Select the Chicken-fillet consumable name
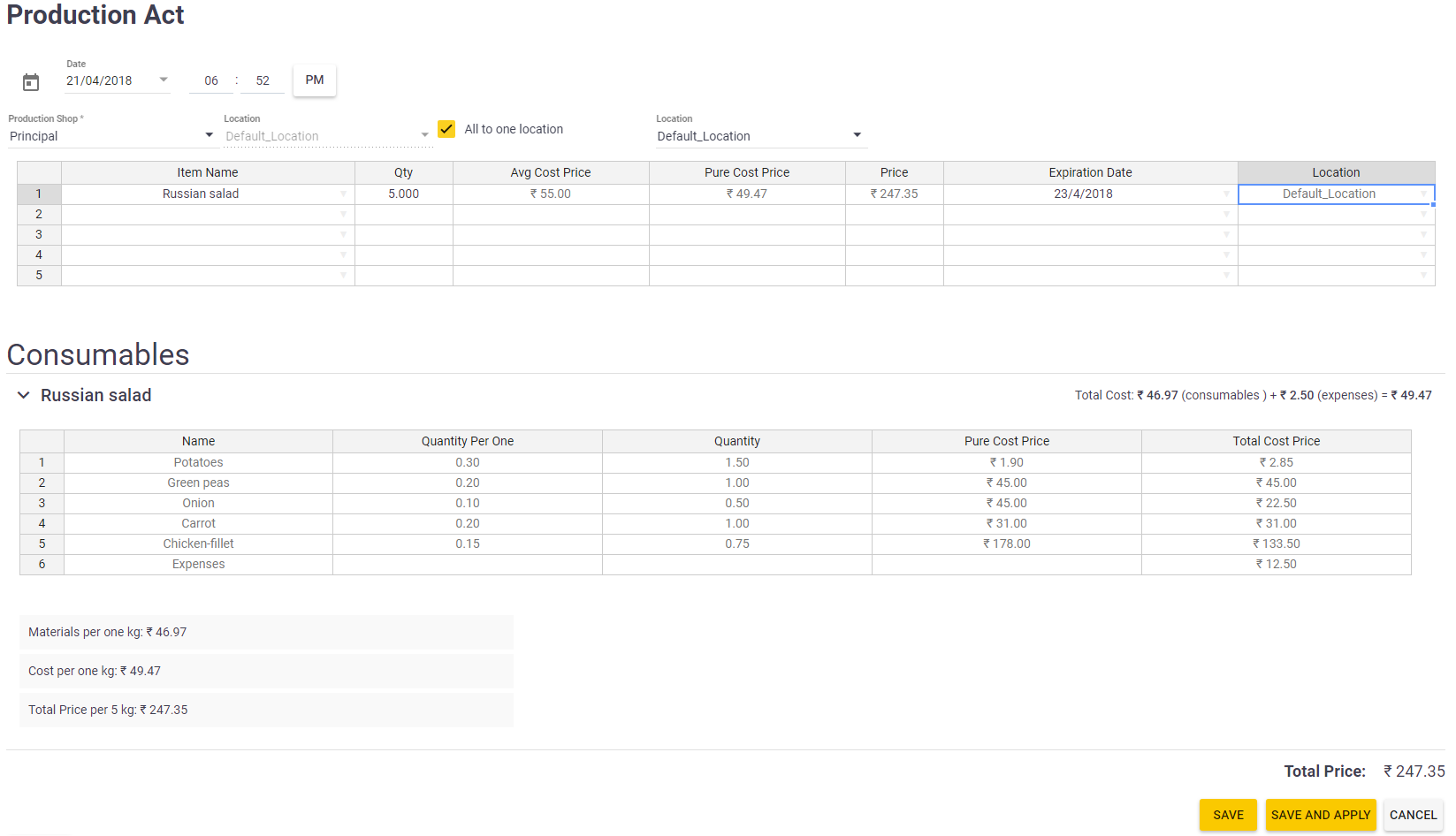1456x836 pixels. pyautogui.click(x=199, y=543)
